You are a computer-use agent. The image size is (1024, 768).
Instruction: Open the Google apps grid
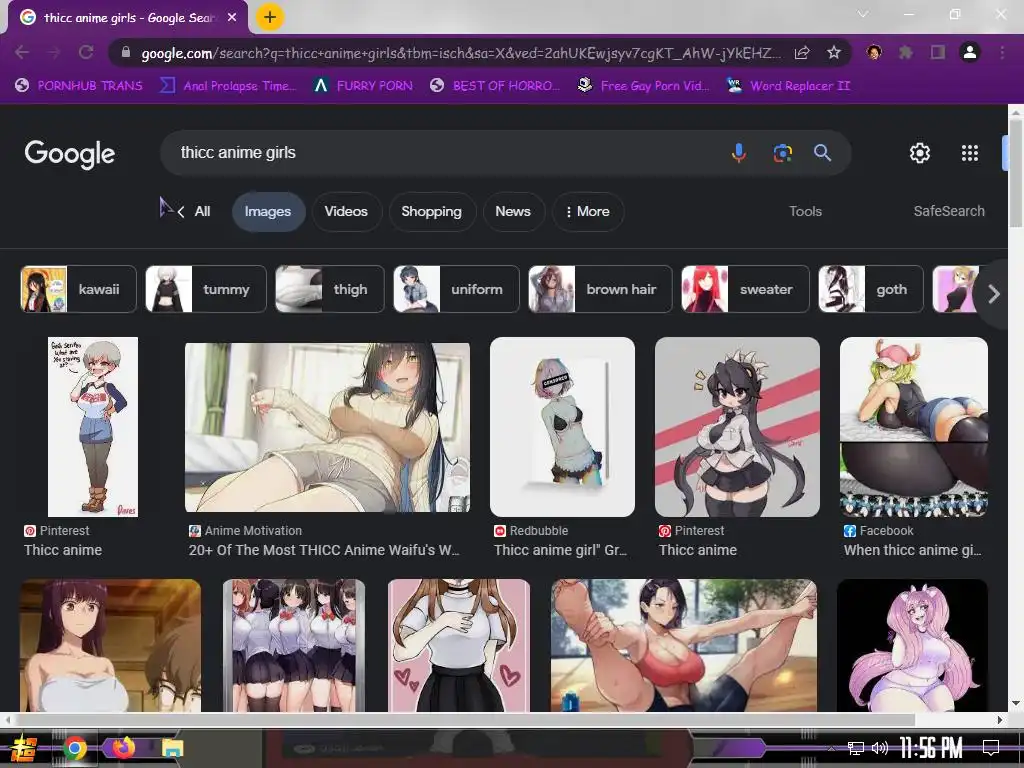point(970,153)
